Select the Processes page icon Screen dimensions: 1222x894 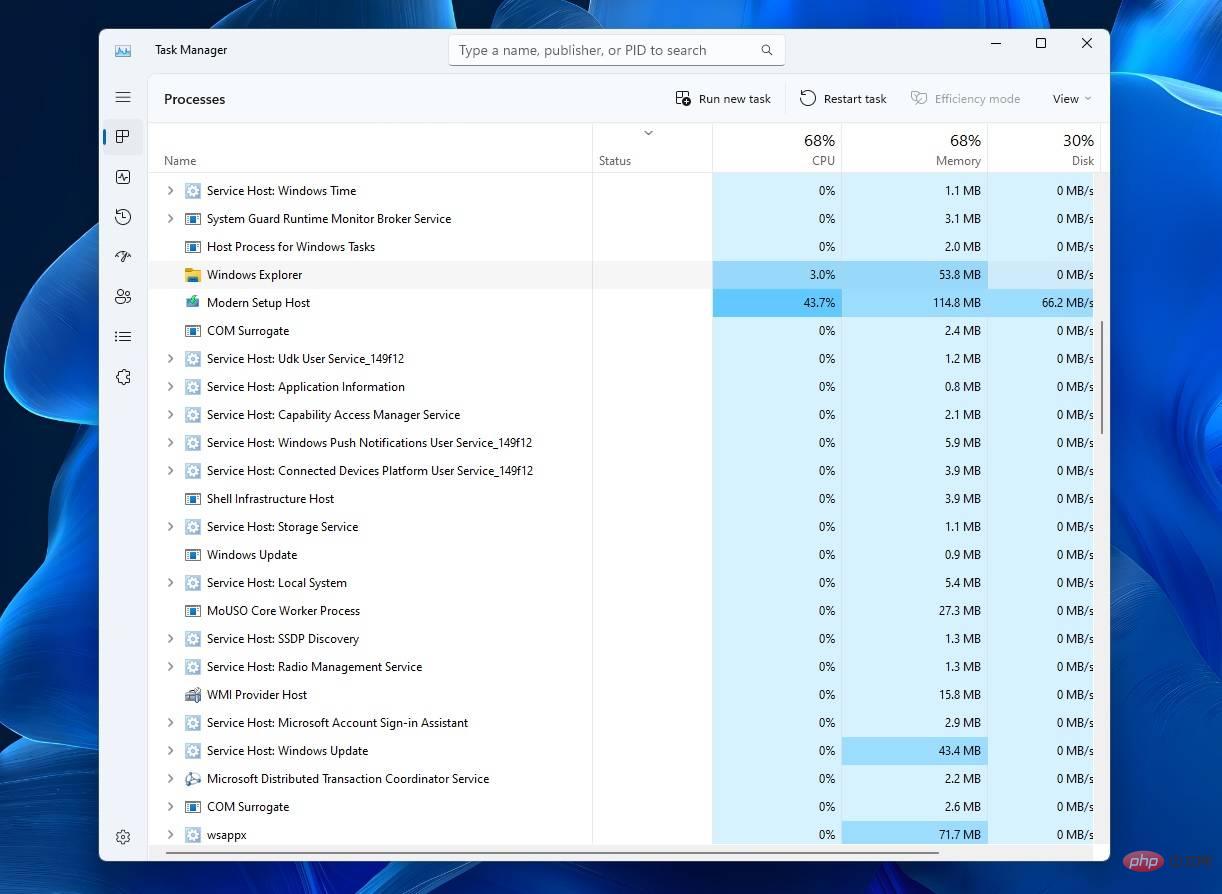pyautogui.click(x=123, y=137)
